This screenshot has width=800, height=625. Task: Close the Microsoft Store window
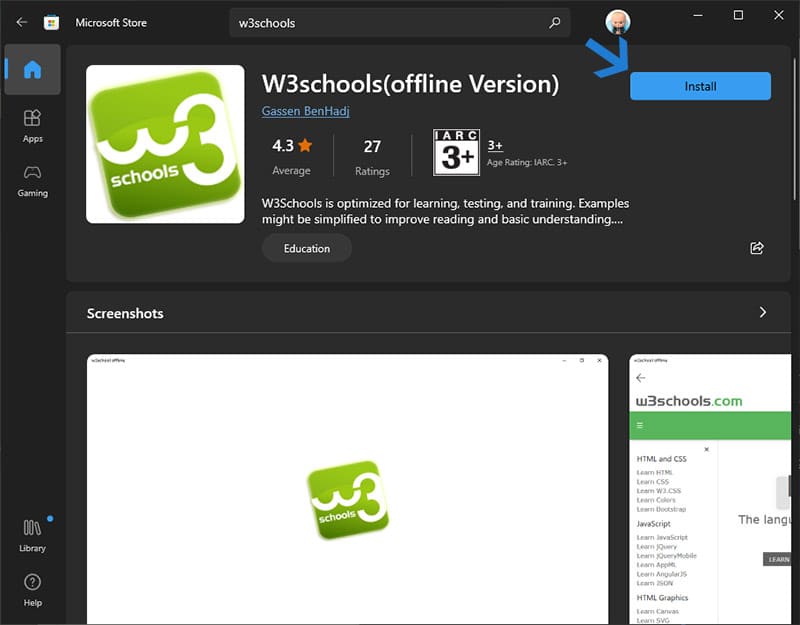(x=778, y=15)
